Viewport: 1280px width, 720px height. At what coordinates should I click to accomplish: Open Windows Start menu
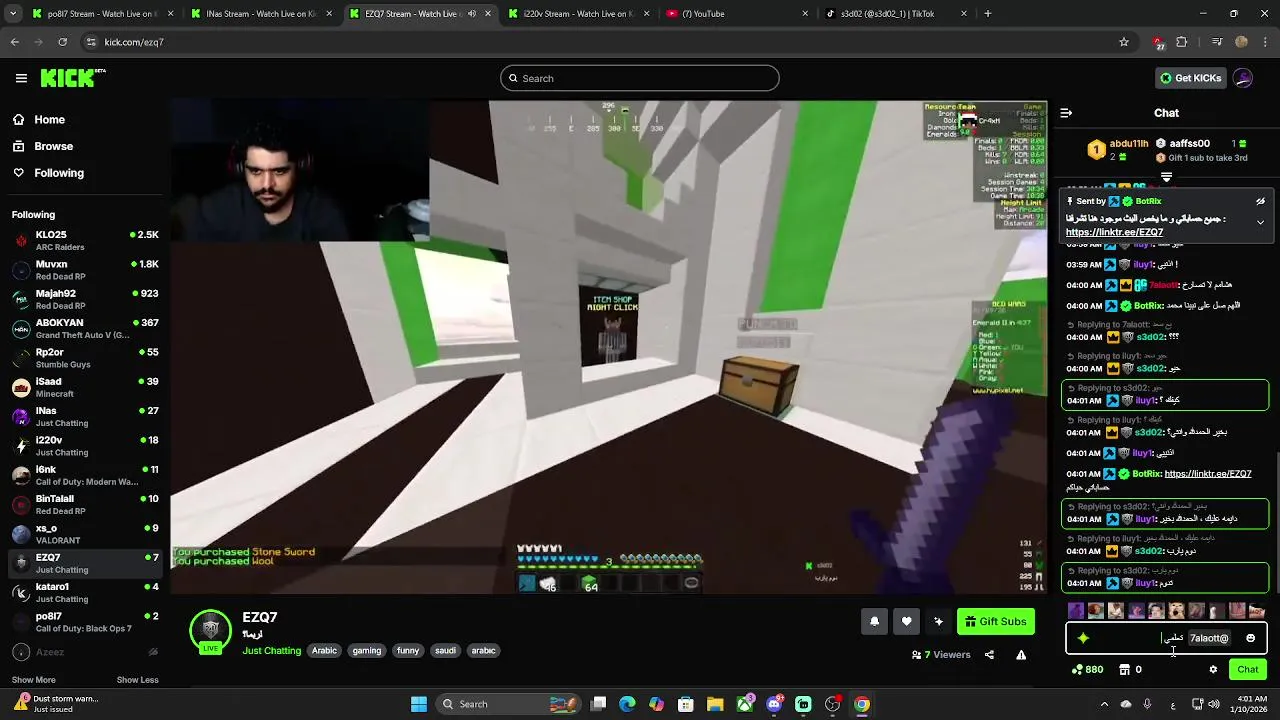pos(418,704)
